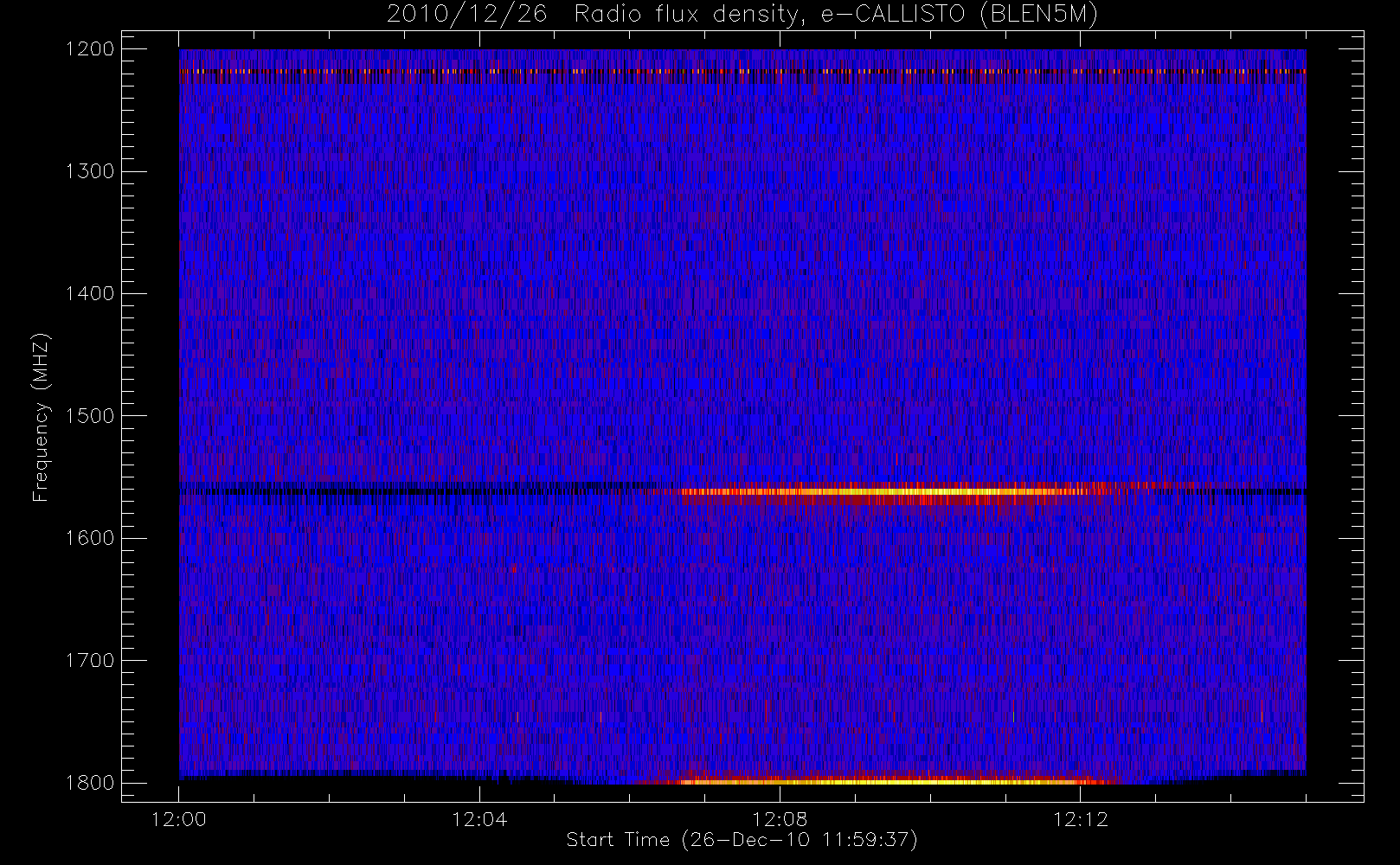Click the 12:12 time tick label

coord(1081,819)
